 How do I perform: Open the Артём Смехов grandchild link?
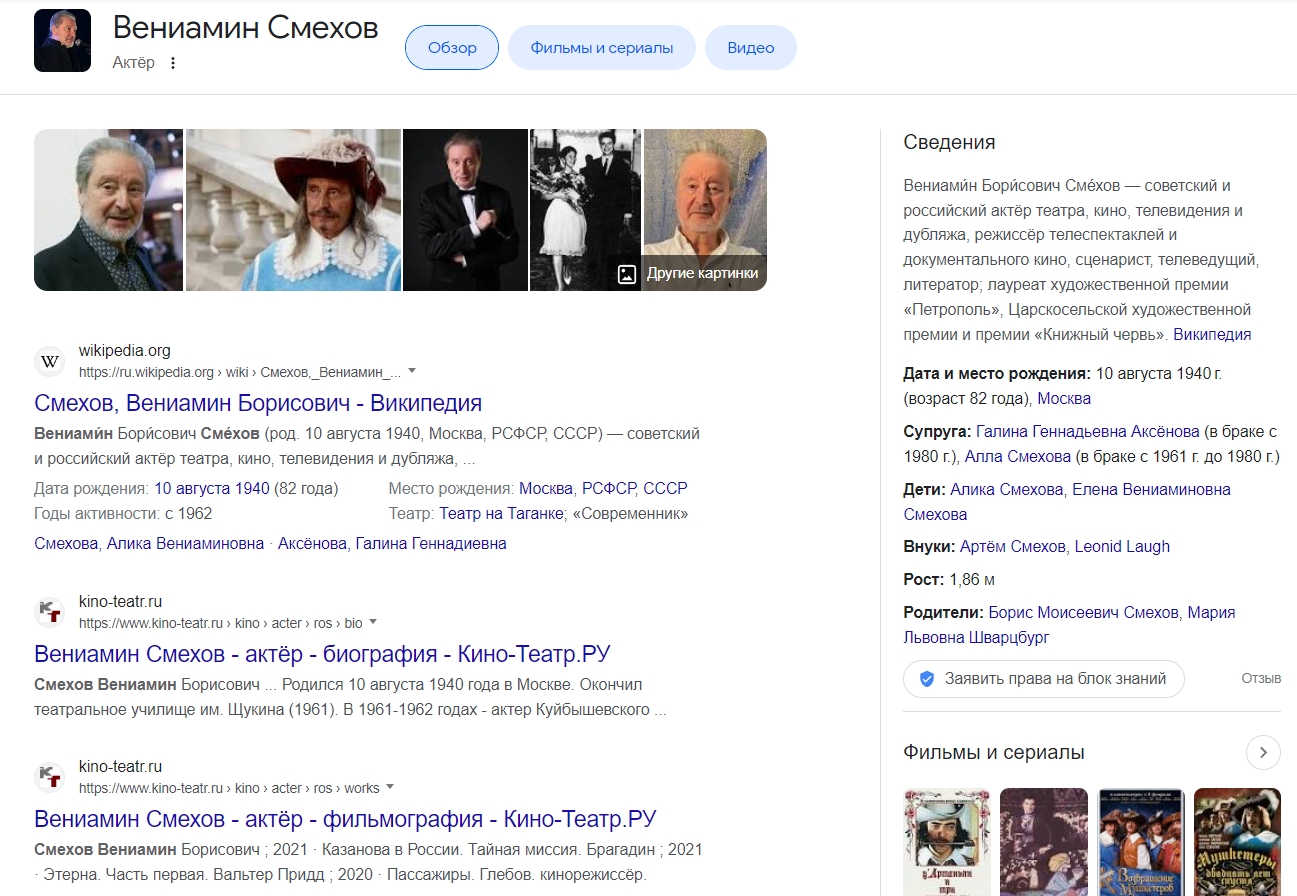pos(1013,546)
